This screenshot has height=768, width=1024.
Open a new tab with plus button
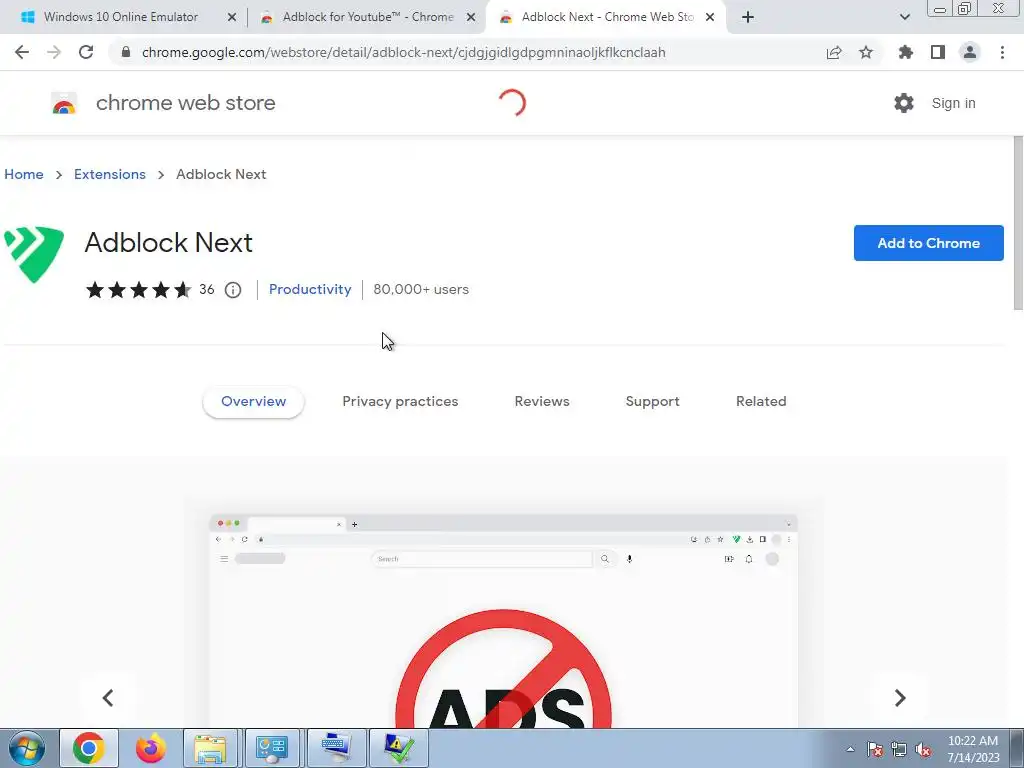(x=748, y=17)
